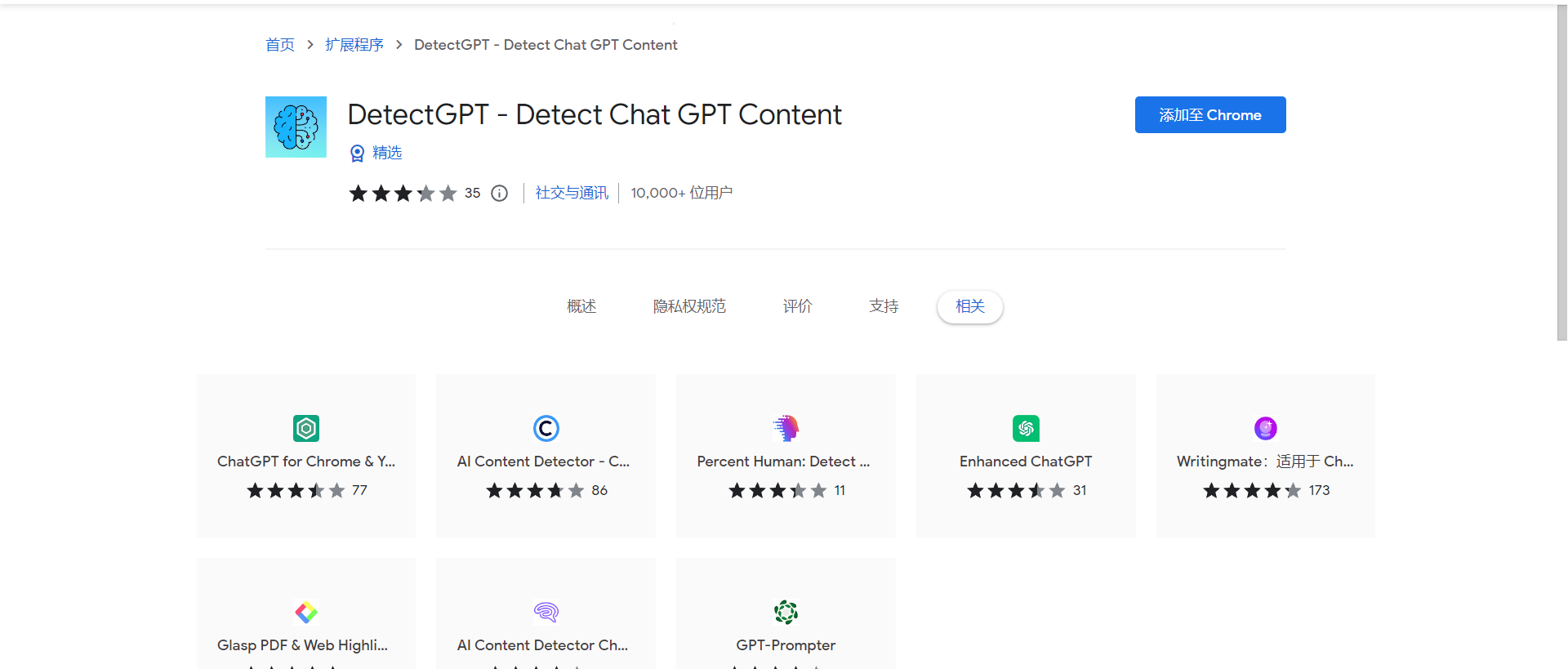
Task: Click the breadcrumb text DetectGPT - Detect Chat GPT Content
Action: (x=546, y=45)
